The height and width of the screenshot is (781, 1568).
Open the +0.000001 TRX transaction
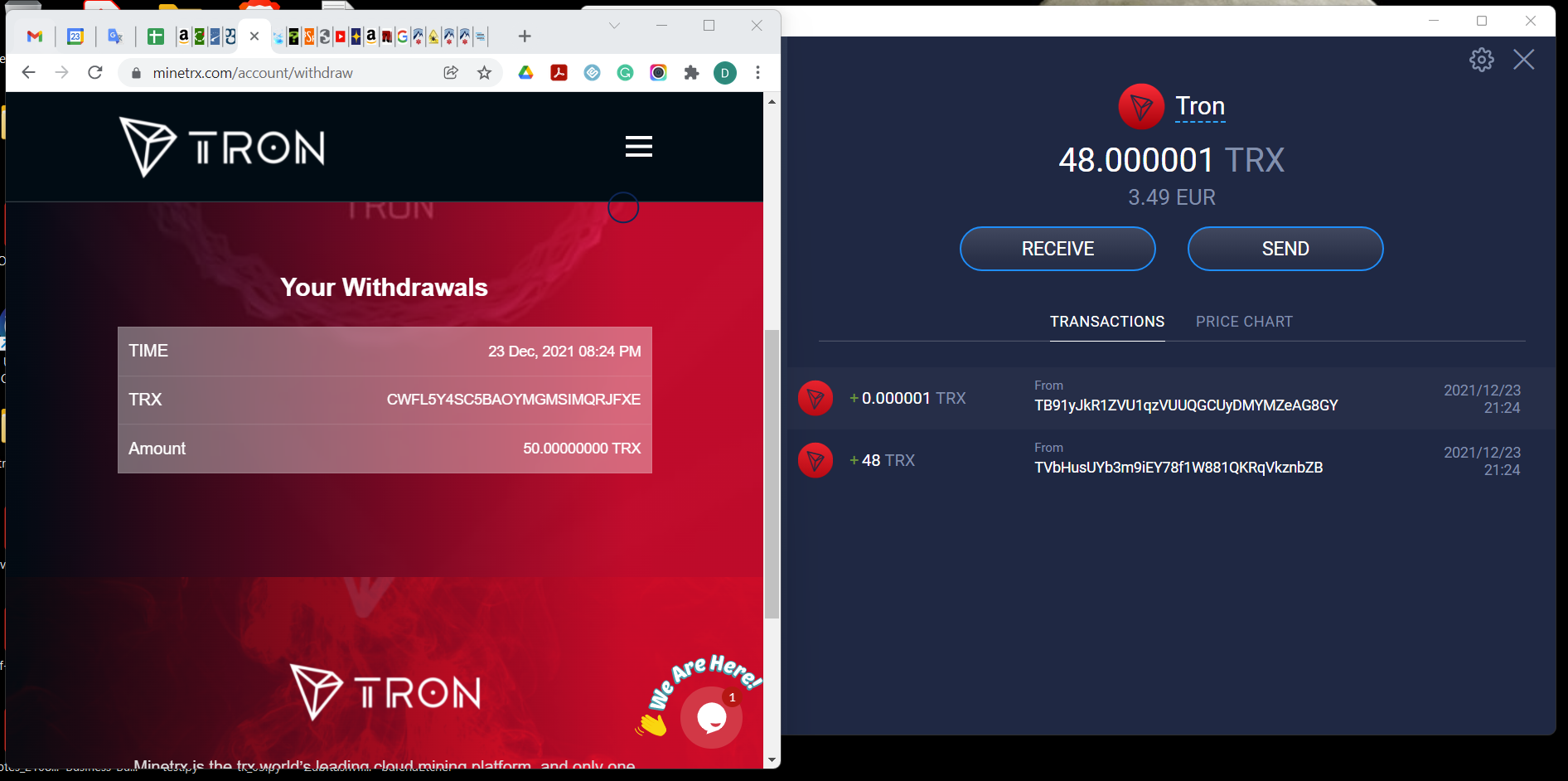click(x=1172, y=398)
